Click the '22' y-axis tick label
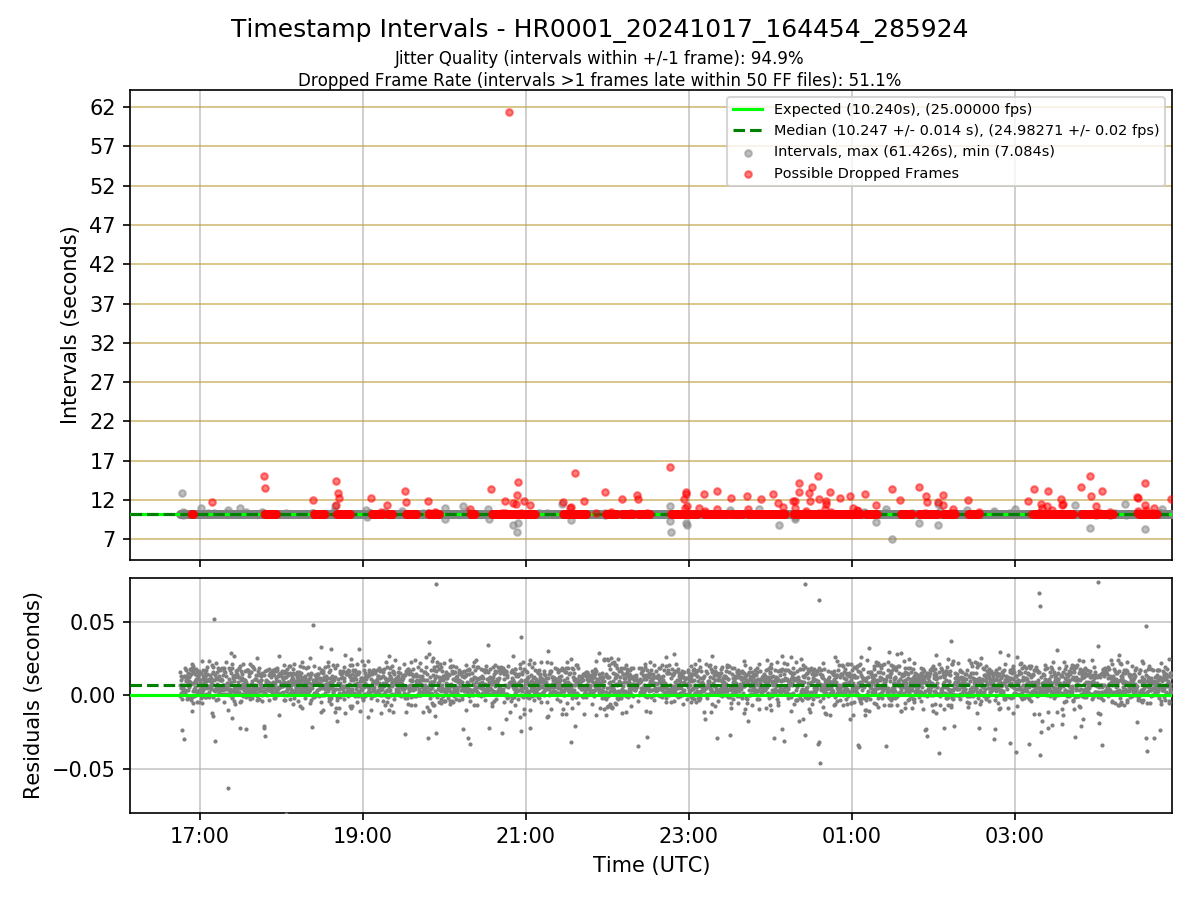1200x900 pixels. click(105, 422)
